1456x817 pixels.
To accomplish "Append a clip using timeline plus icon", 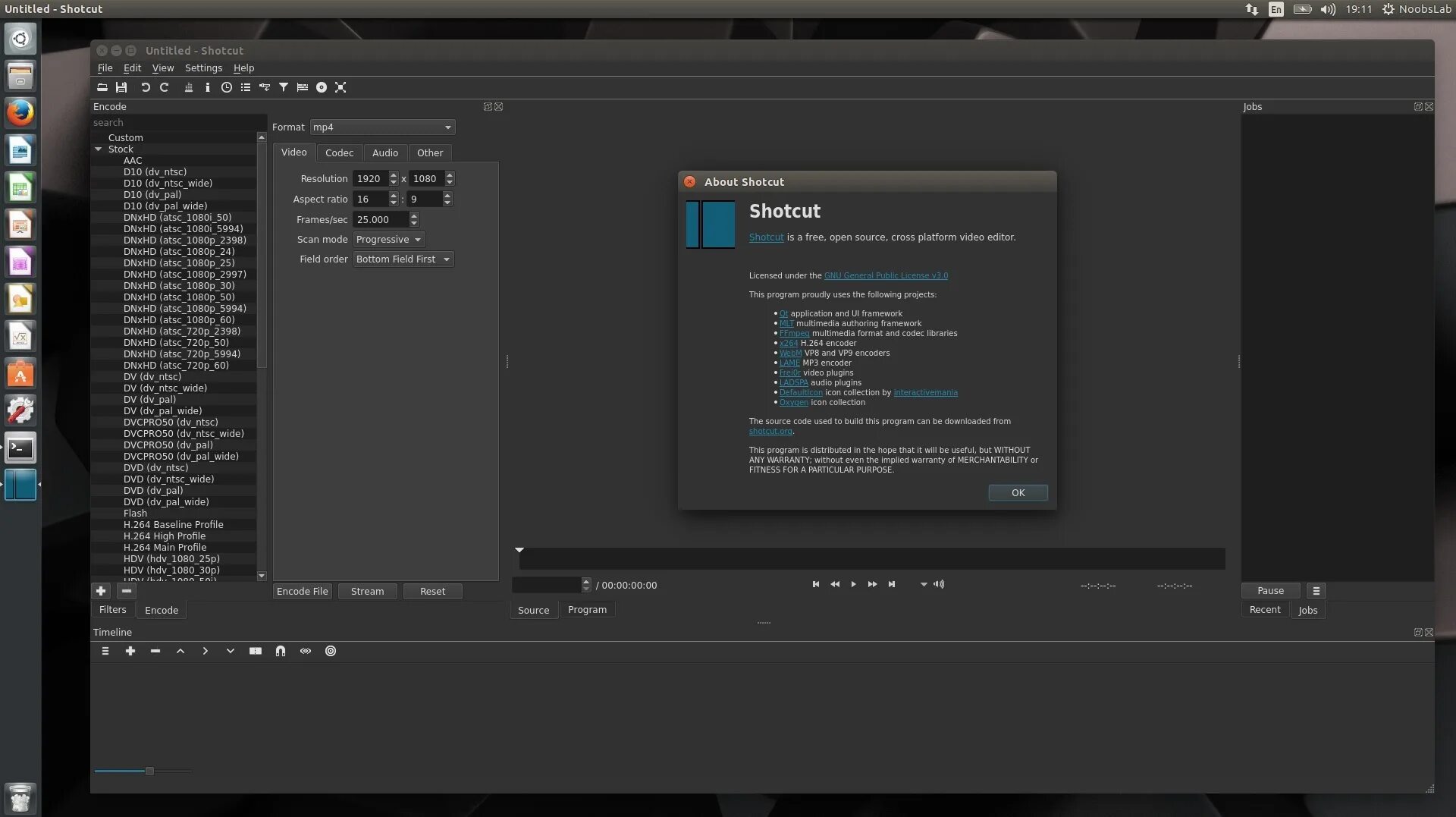I will [x=130, y=651].
